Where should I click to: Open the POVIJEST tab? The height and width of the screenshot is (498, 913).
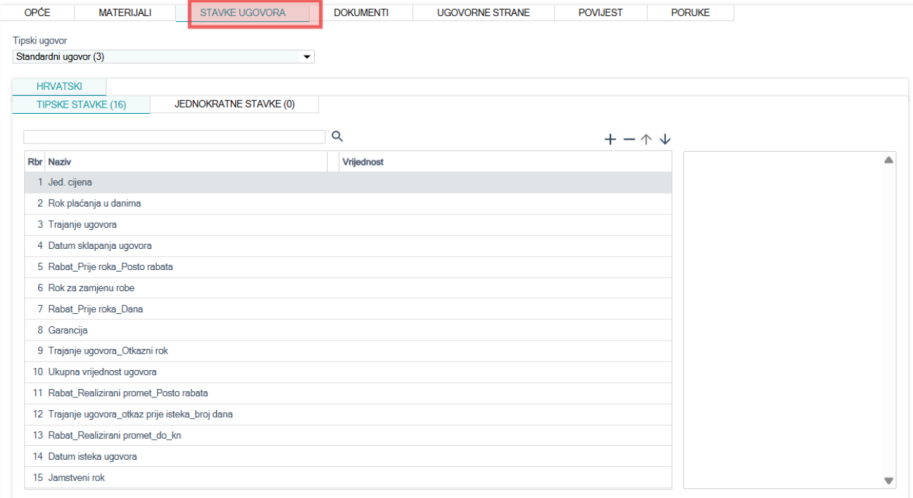599,13
